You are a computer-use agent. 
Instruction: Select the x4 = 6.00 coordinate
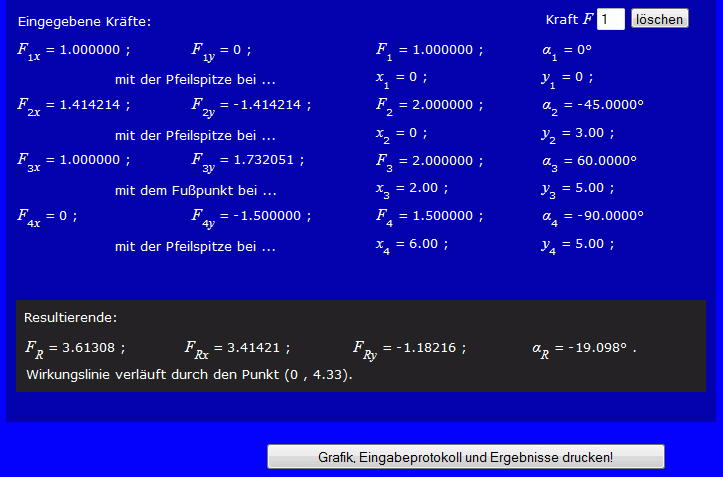[406, 245]
